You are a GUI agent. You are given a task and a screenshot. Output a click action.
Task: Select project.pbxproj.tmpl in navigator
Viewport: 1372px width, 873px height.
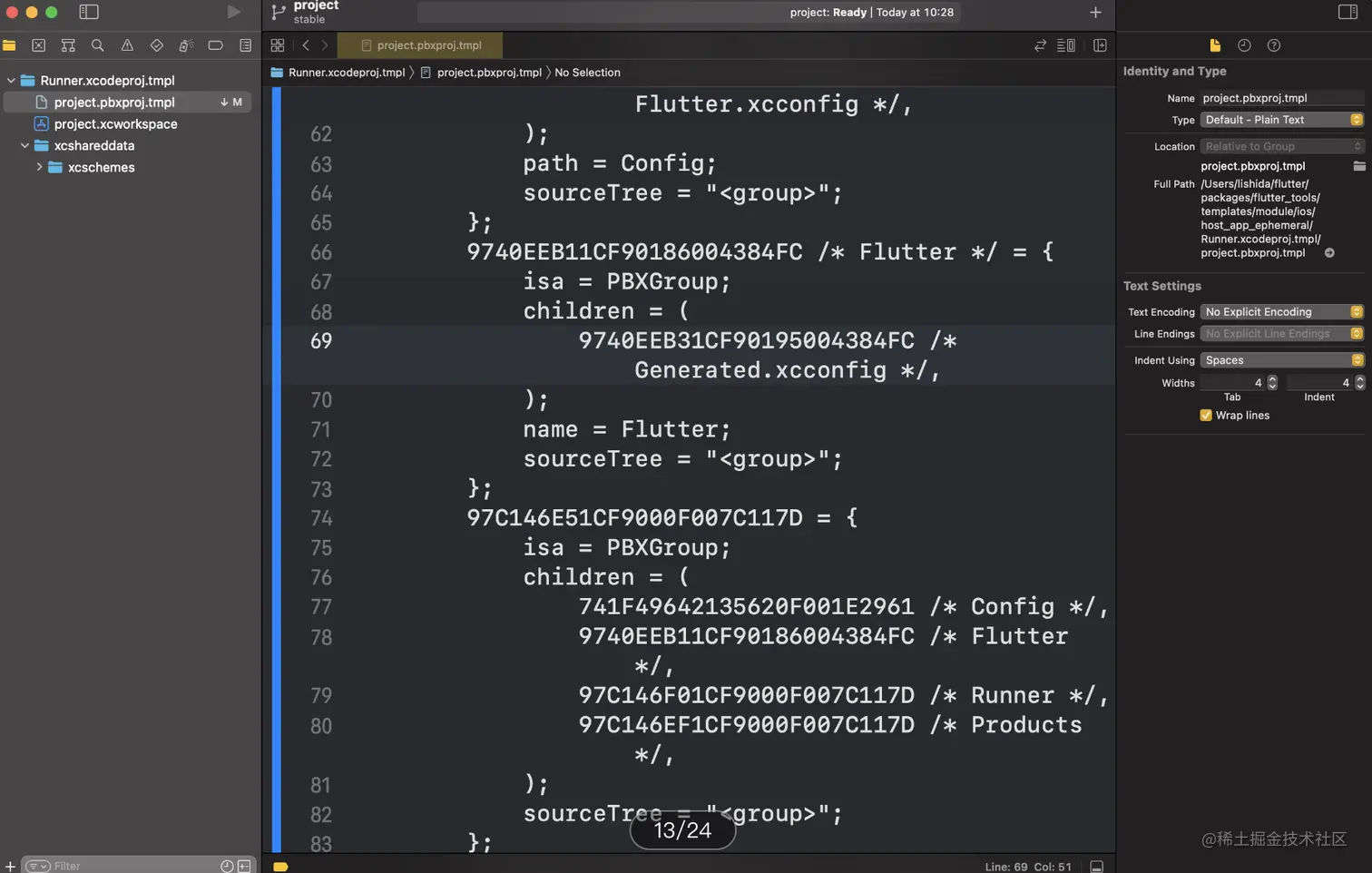pyautogui.click(x=128, y=103)
